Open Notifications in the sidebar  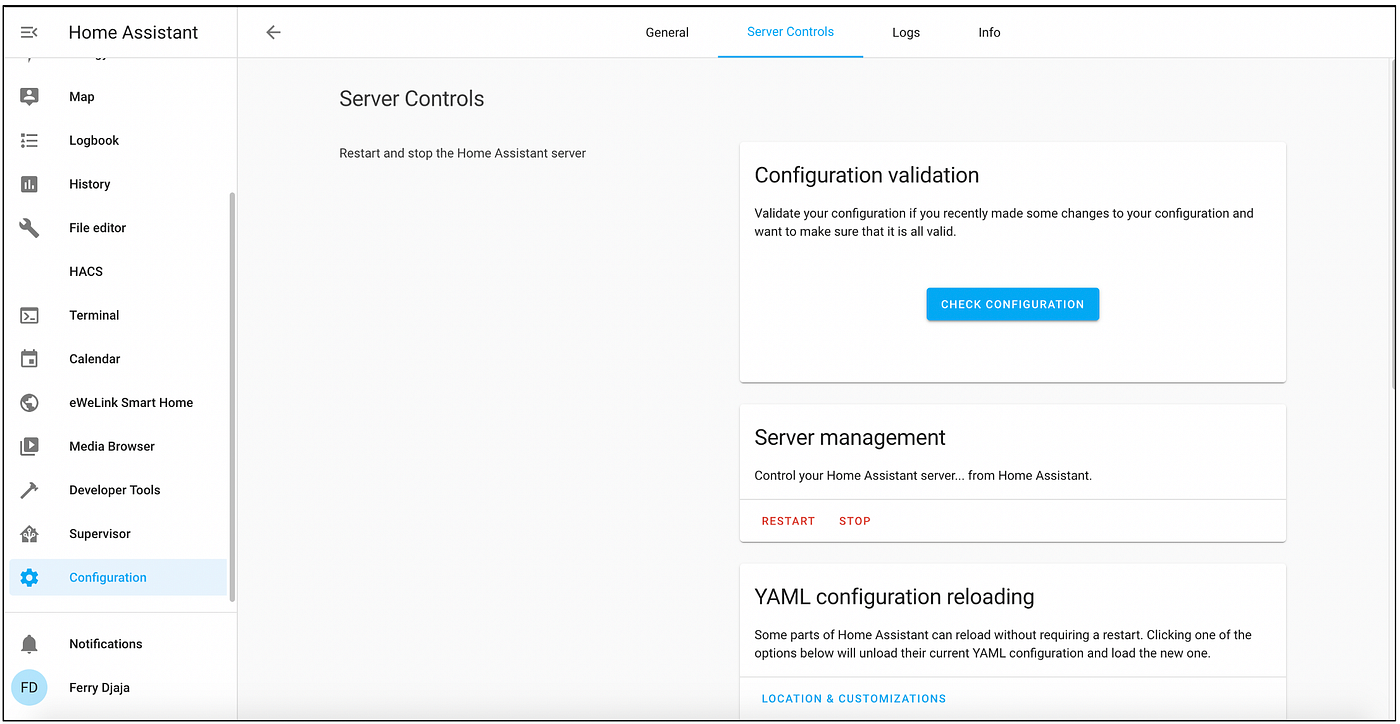pos(118,644)
